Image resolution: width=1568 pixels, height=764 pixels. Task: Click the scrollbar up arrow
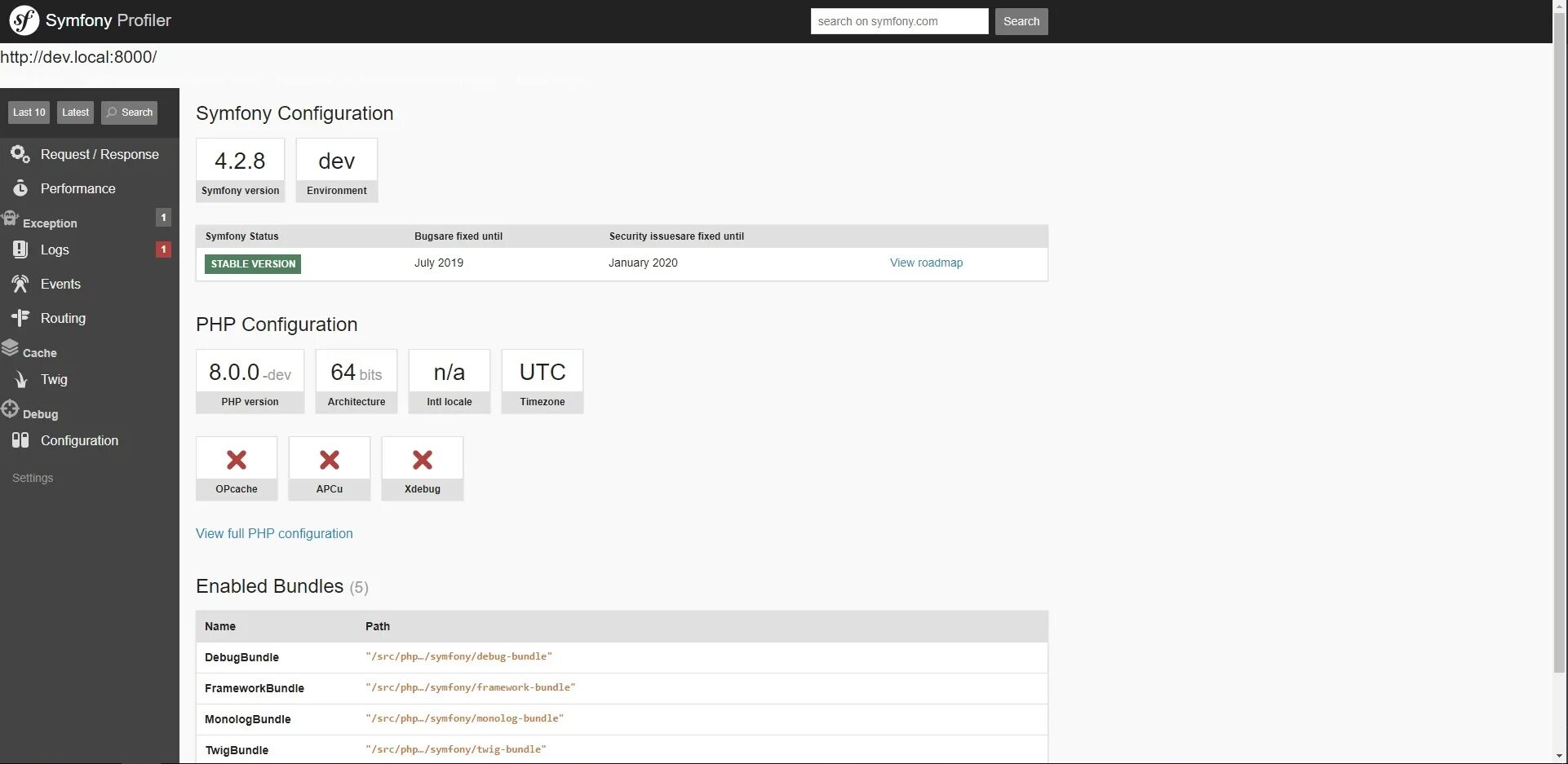click(x=1559, y=6)
